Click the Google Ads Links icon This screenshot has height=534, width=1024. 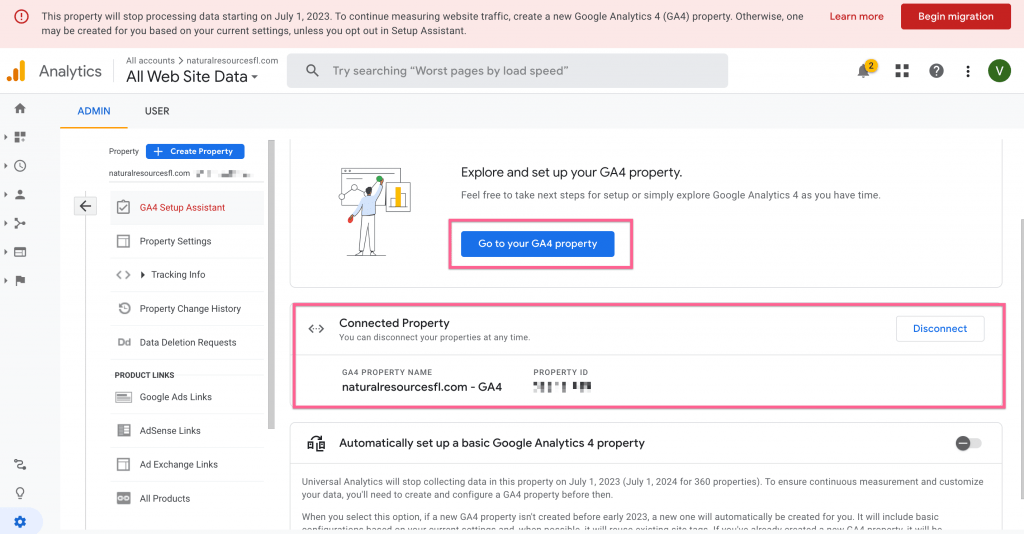click(x=123, y=397)
